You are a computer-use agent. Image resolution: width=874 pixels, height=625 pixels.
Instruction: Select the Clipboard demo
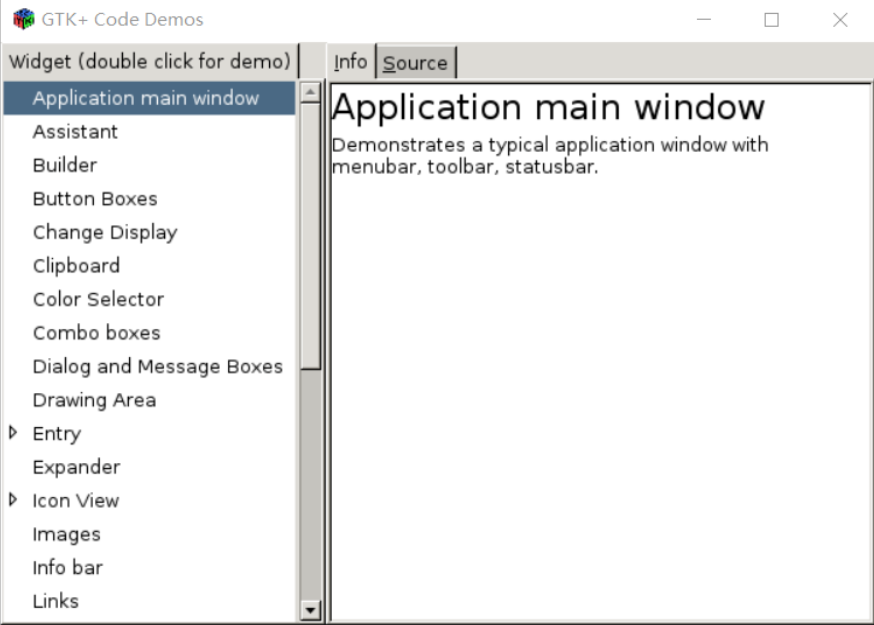coord(77,265)
